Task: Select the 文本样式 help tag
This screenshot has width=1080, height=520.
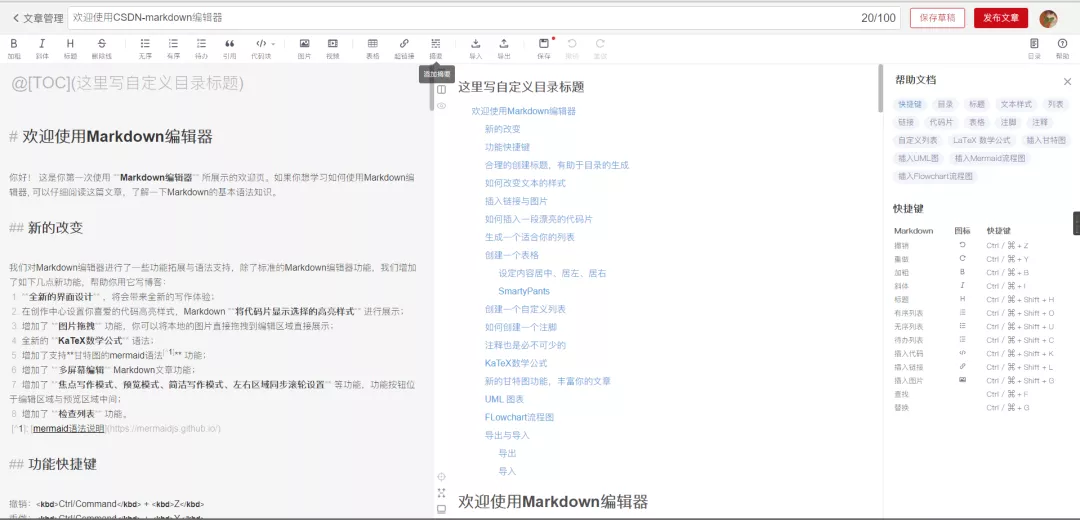Action: tap(1016, 105)
